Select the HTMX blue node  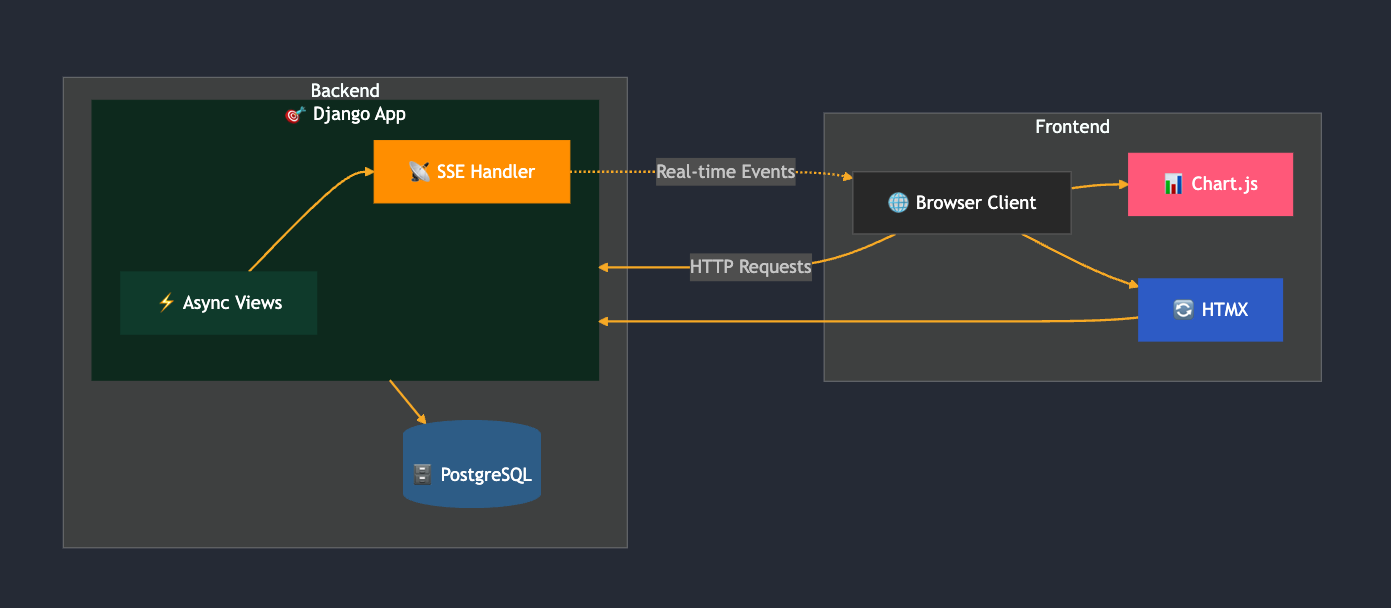[x=1210, y=309]
